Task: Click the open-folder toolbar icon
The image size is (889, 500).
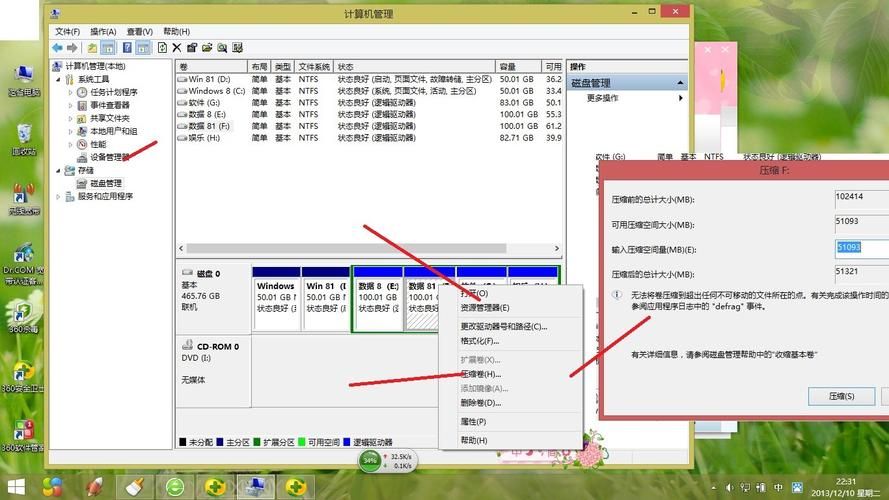Action: click(207, 48)
